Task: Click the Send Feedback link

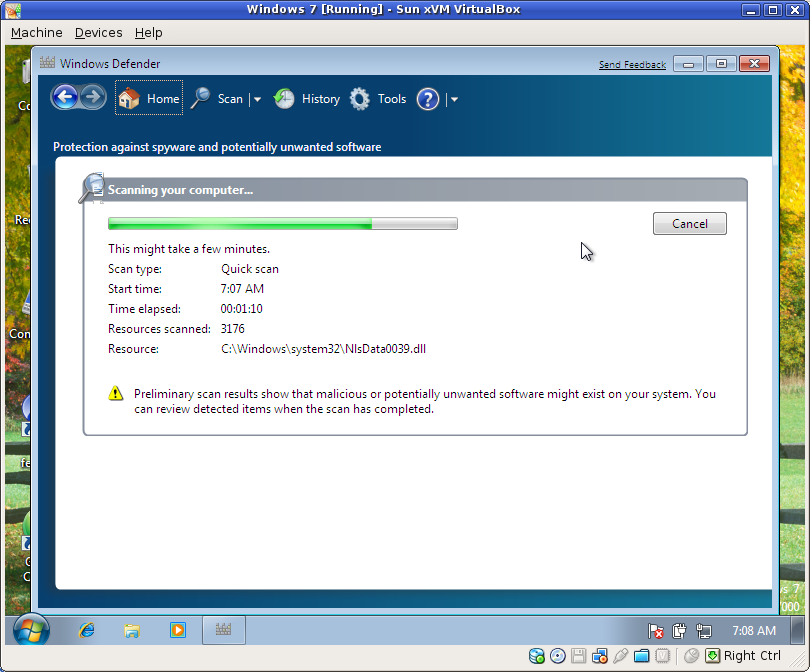Action: tap(632, 63)
